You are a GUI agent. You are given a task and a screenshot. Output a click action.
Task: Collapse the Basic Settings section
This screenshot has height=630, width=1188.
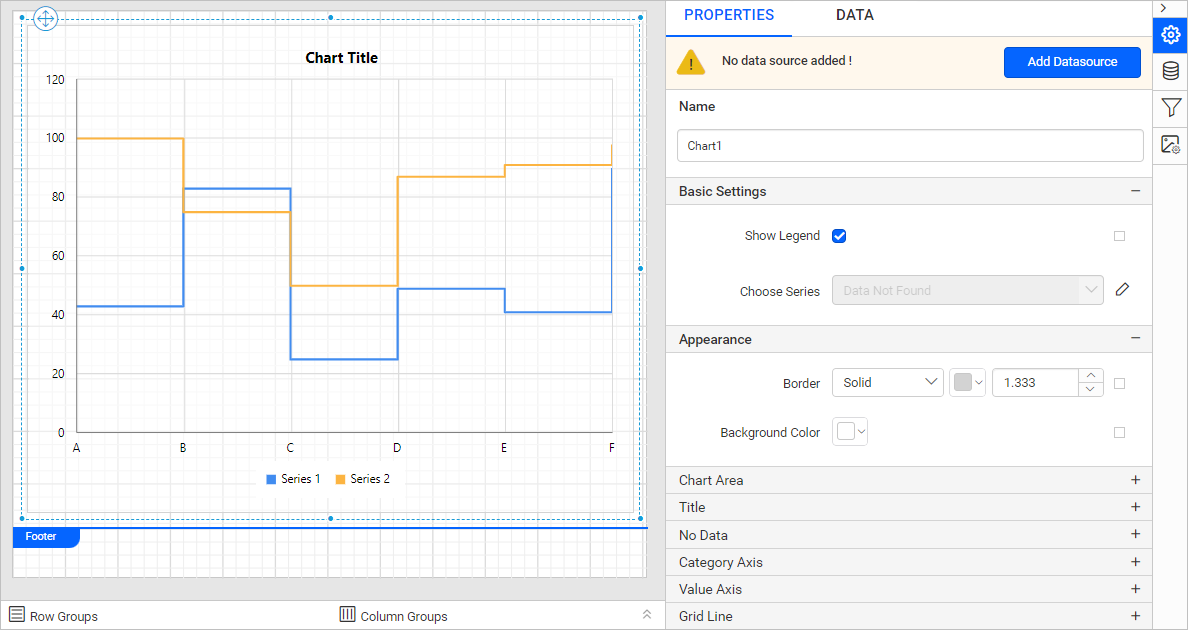point(1135,191)
